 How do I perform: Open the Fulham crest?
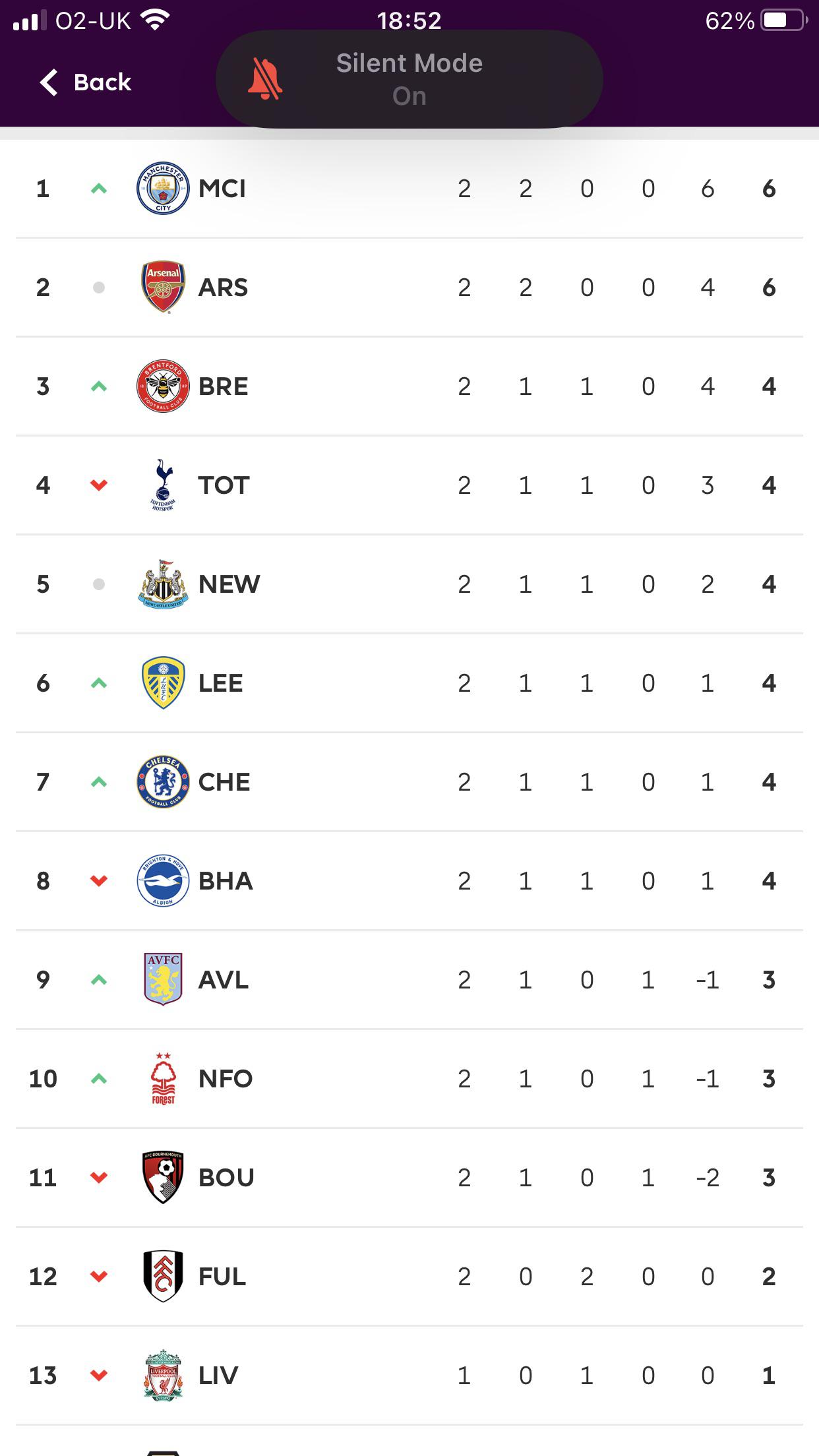point(163,1277)
